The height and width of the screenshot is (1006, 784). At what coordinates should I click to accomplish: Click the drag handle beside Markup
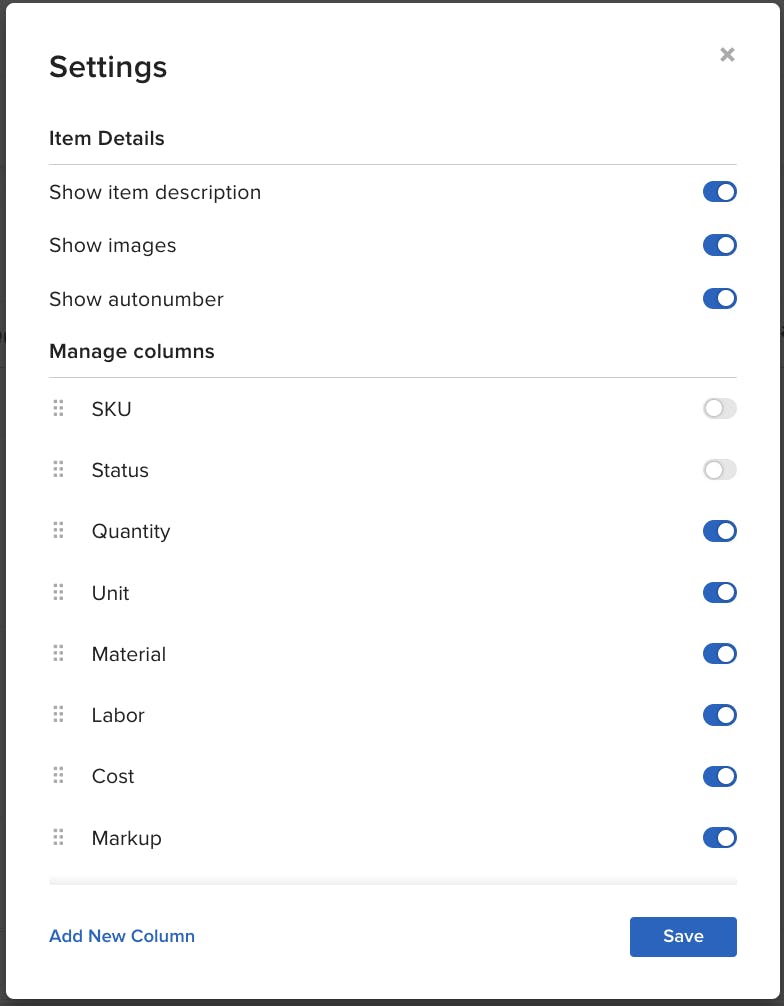click(58, 837)
